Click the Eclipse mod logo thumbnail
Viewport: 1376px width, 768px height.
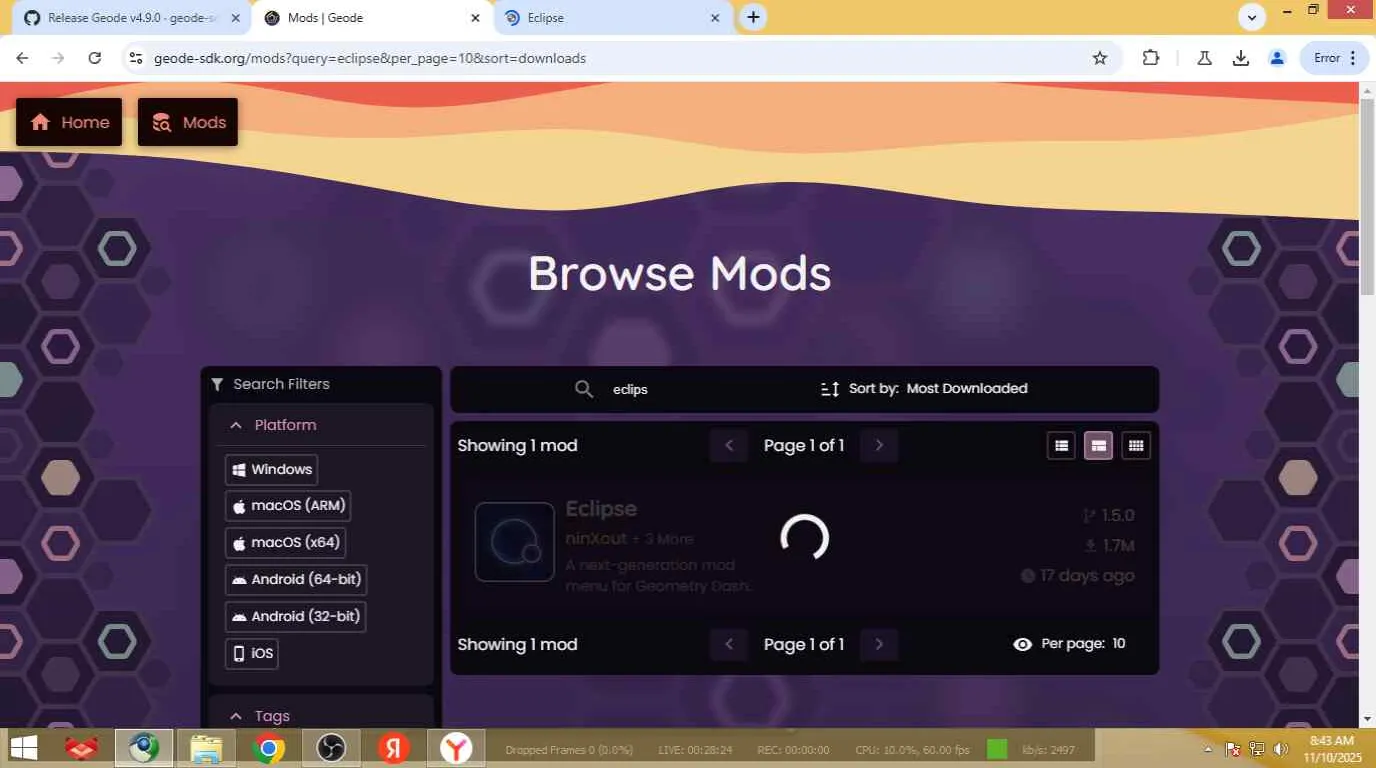[x=515, y=542]
